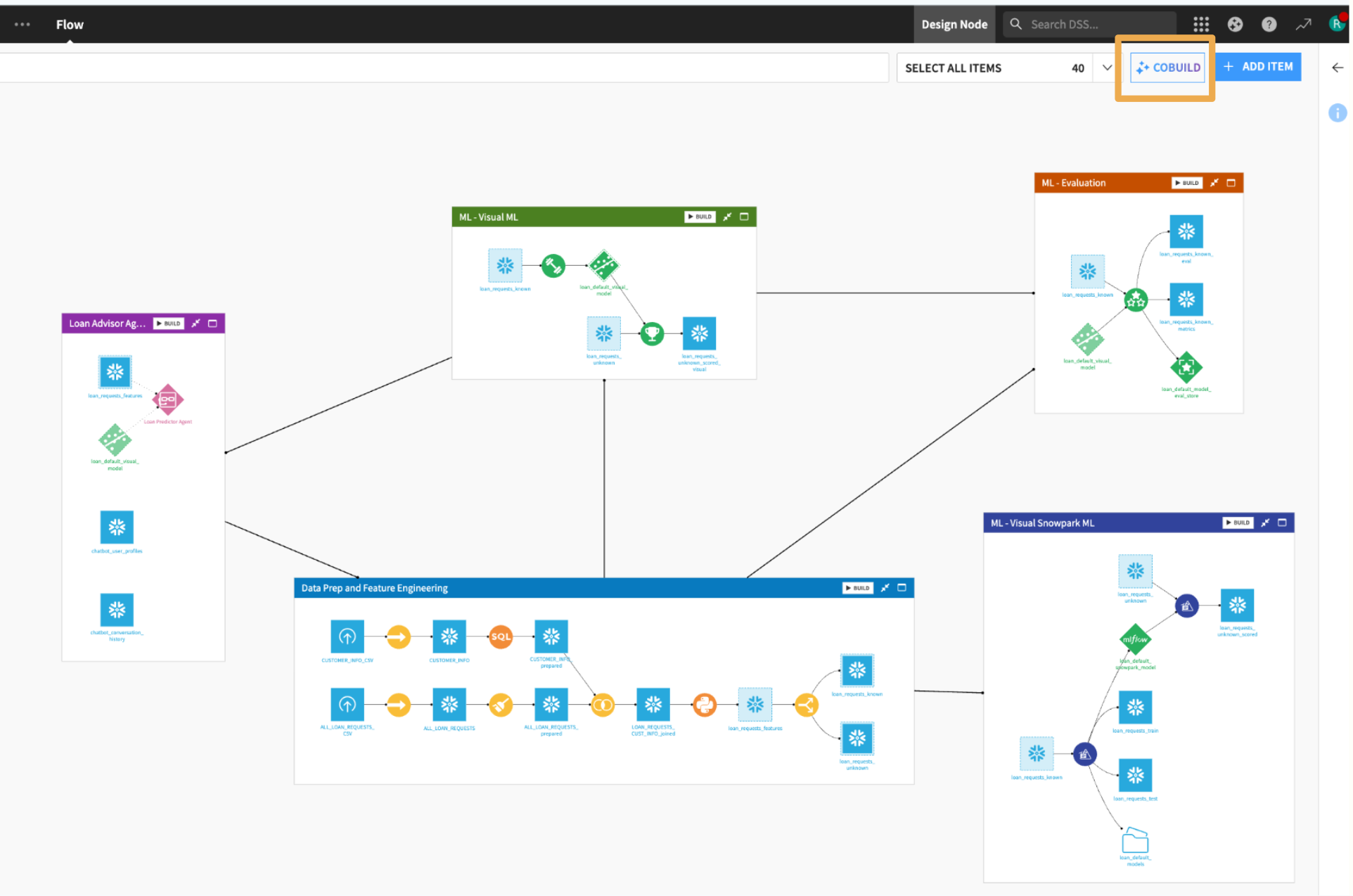1353x896 pixels.
Task: Click the Design Node tab
Action: tap(954, 25)
